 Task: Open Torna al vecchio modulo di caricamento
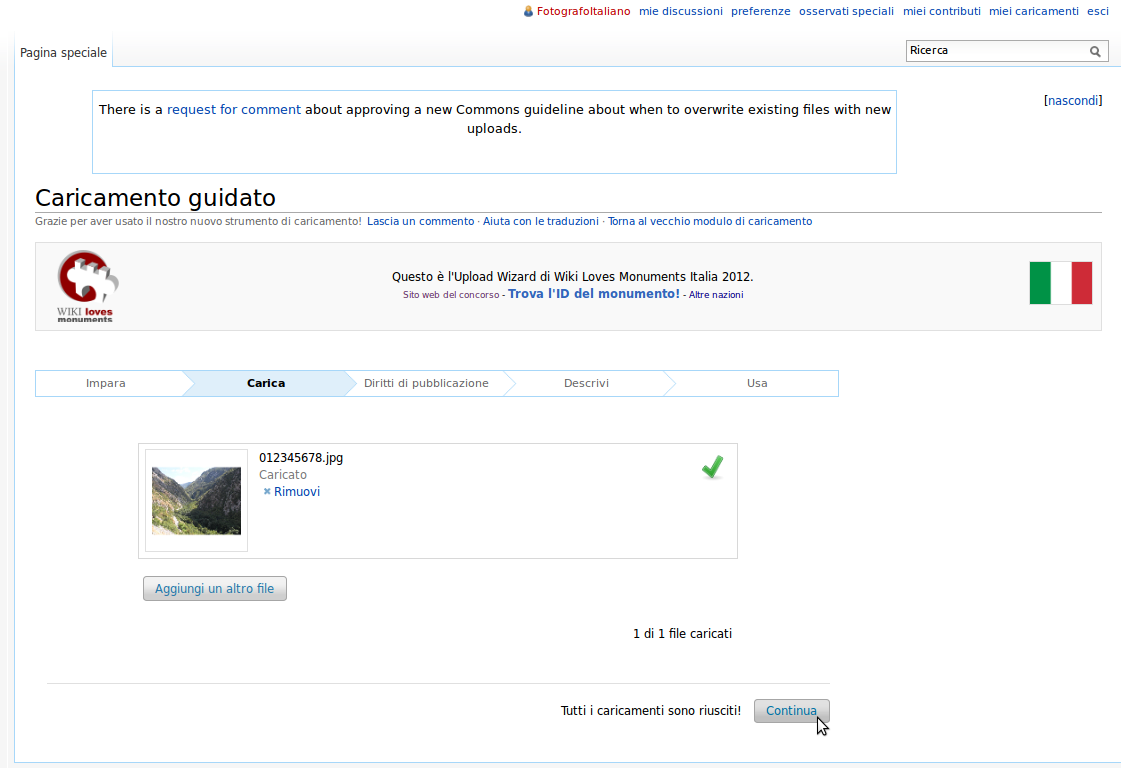[x=710, y=221]
